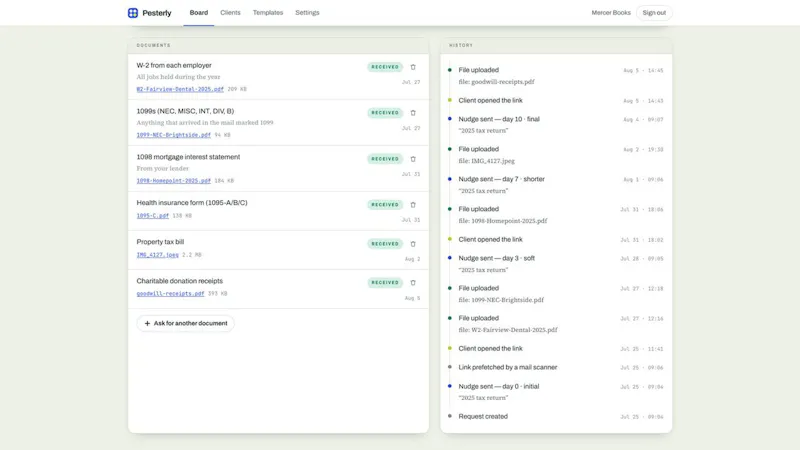Delete the 1098 mortgage interest statement
This screenshot has height=450, width=800.
coord(413,159)
